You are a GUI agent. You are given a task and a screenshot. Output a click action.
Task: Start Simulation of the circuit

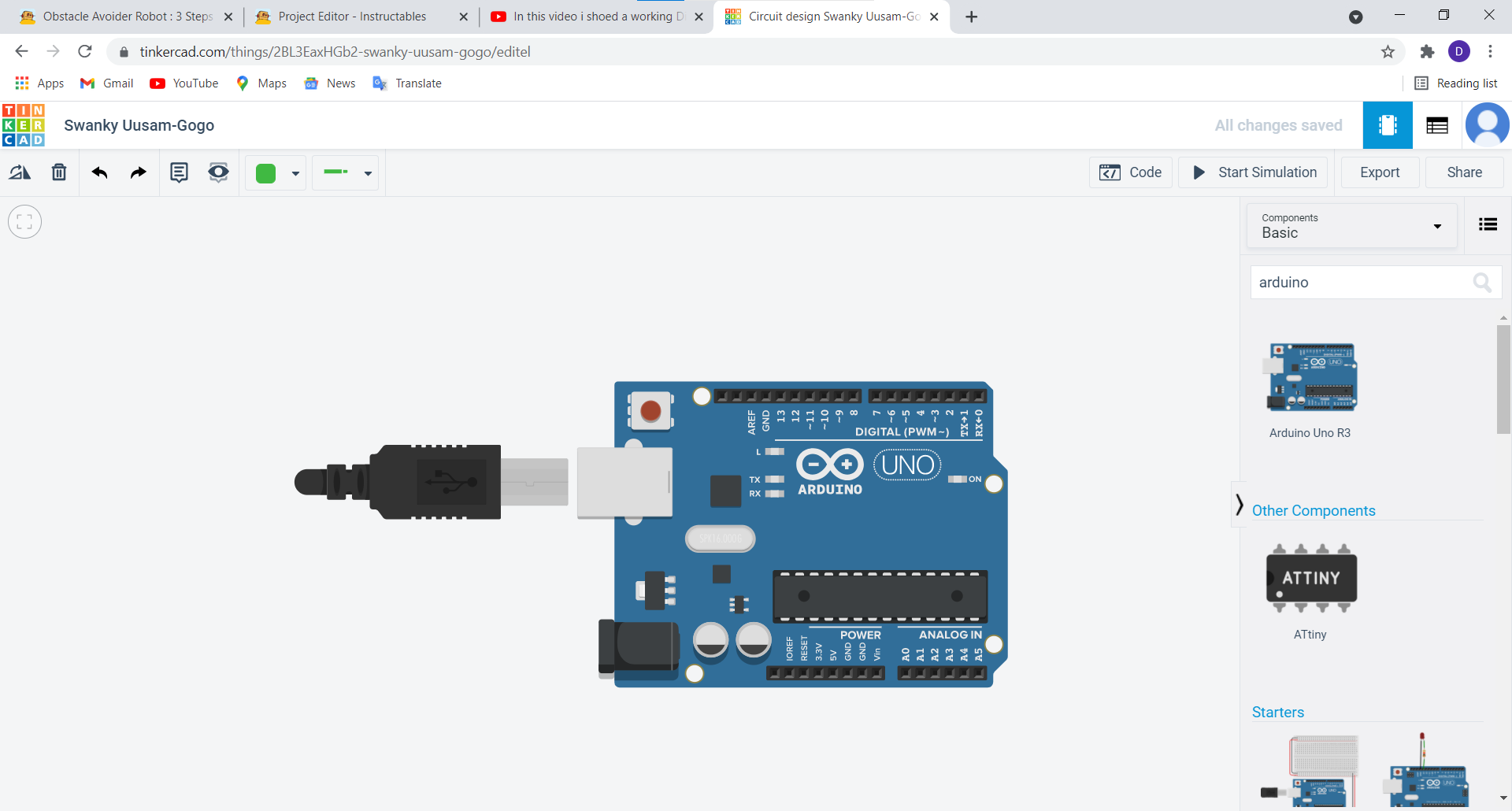[x=1253, y=172]
